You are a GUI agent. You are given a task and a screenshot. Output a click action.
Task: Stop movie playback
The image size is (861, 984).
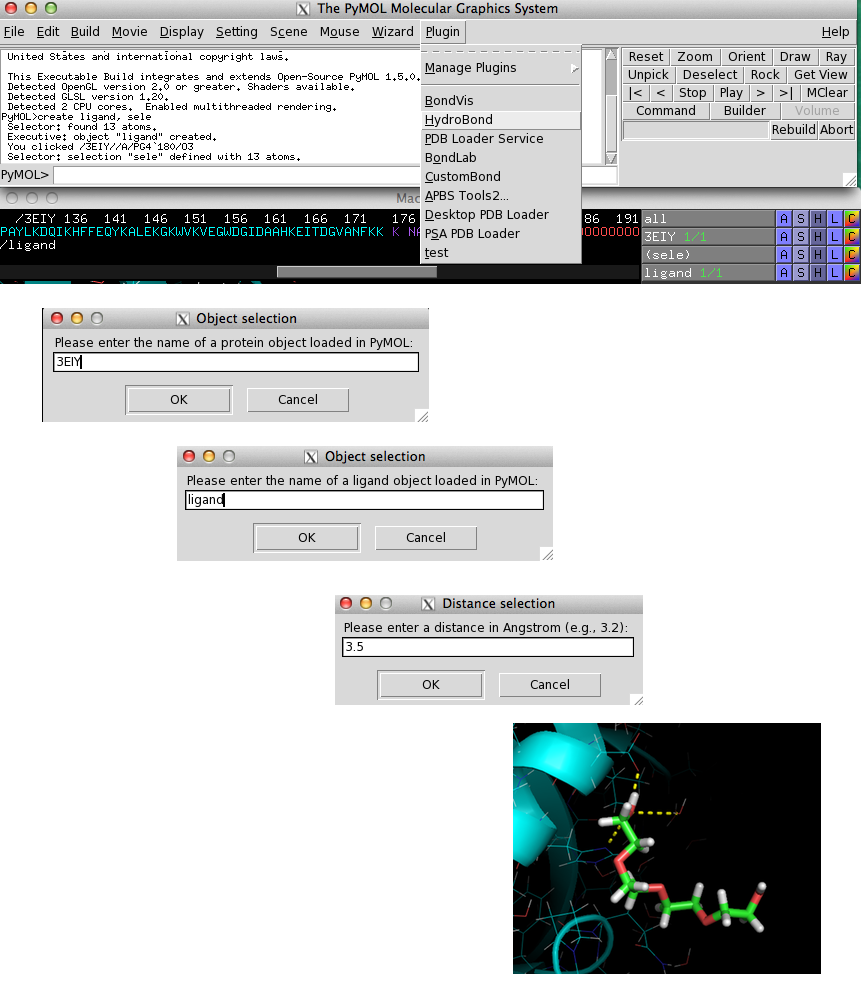692,93
